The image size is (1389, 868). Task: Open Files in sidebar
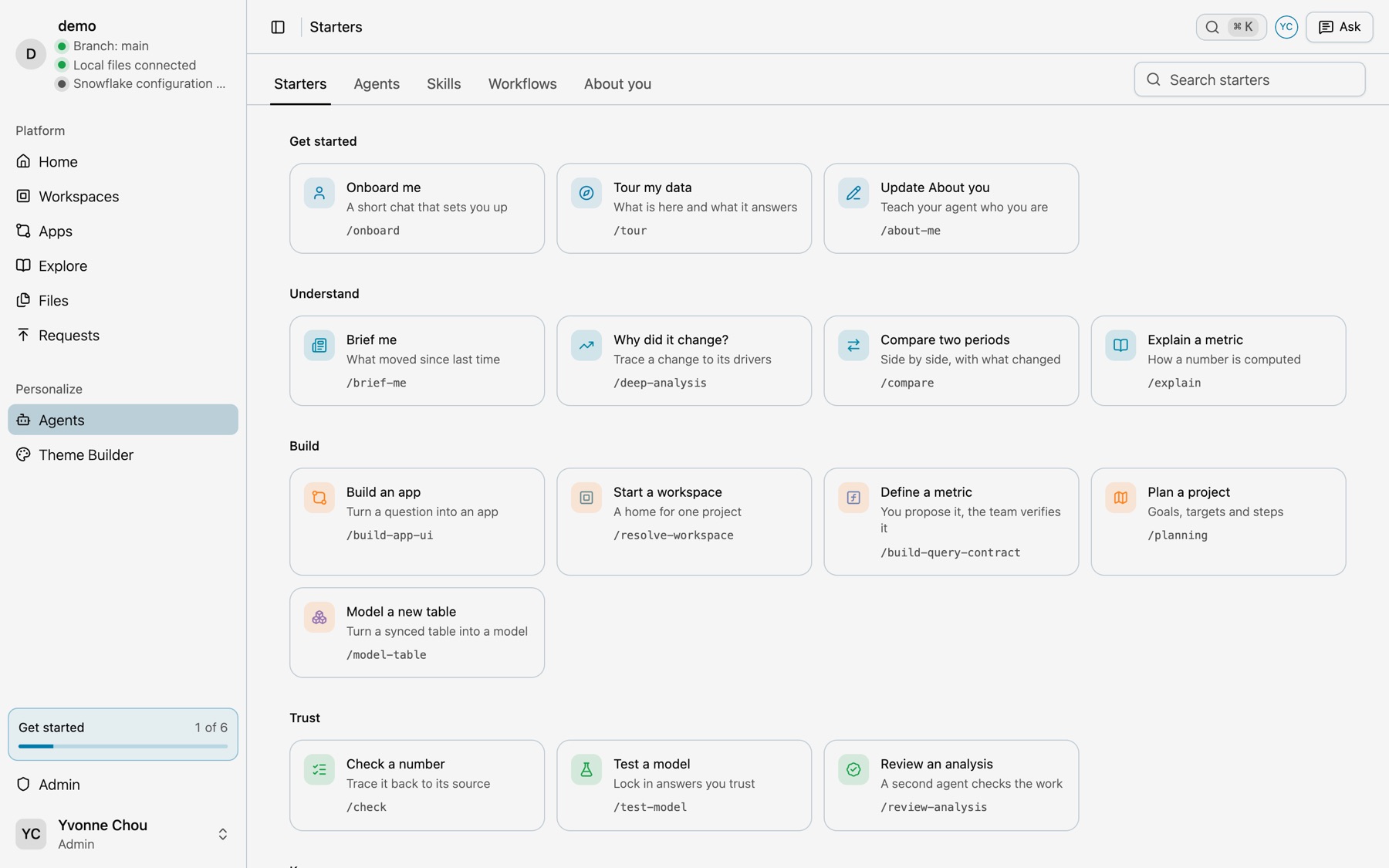pos(123,301)
